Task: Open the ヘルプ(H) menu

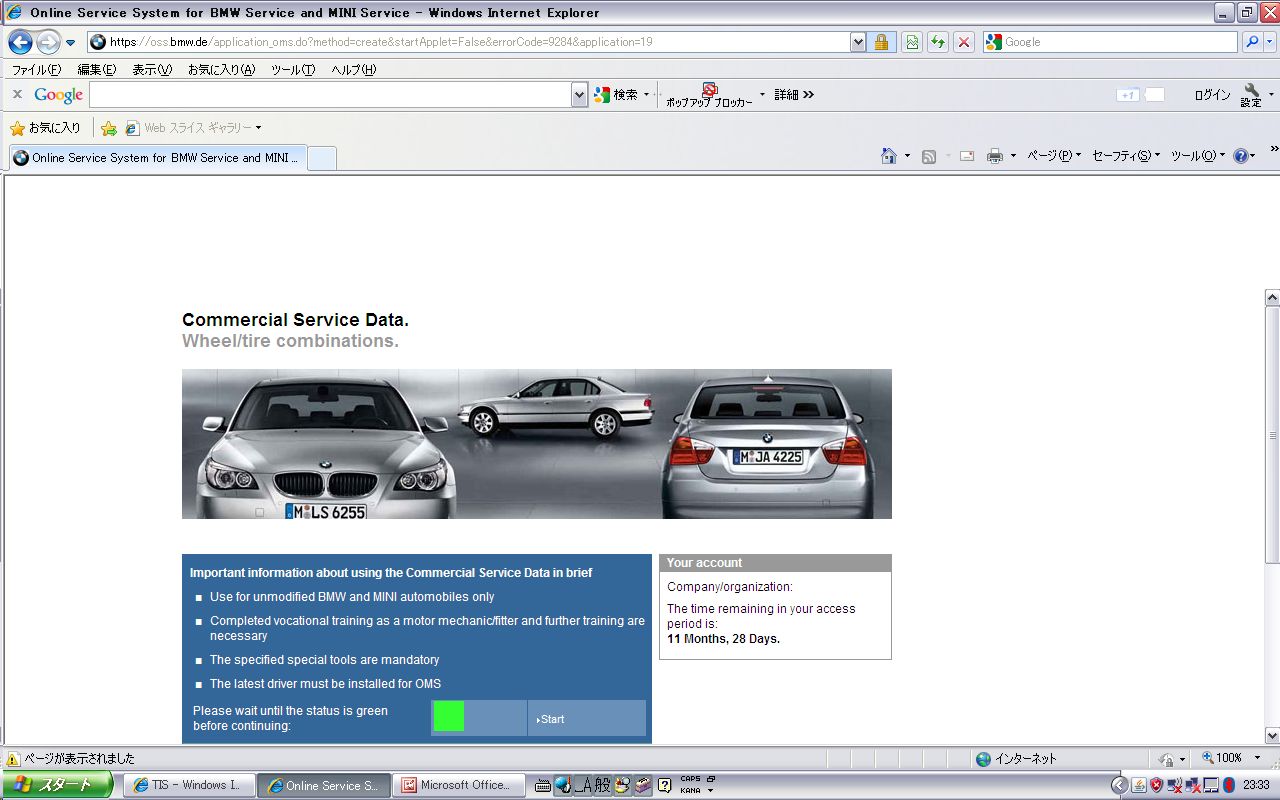Action: [x=353, y=70]
